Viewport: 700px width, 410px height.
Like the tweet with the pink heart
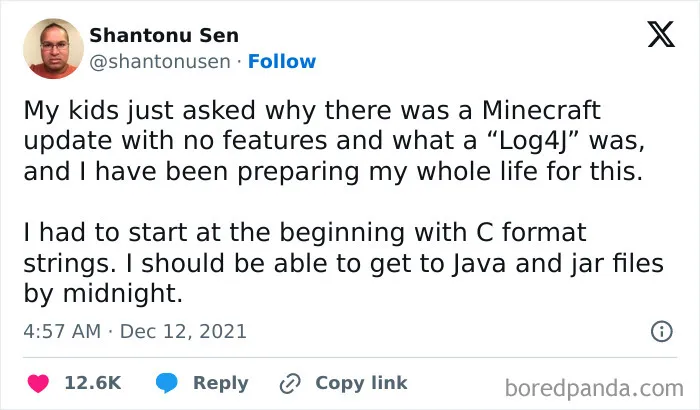click(38, 383)
